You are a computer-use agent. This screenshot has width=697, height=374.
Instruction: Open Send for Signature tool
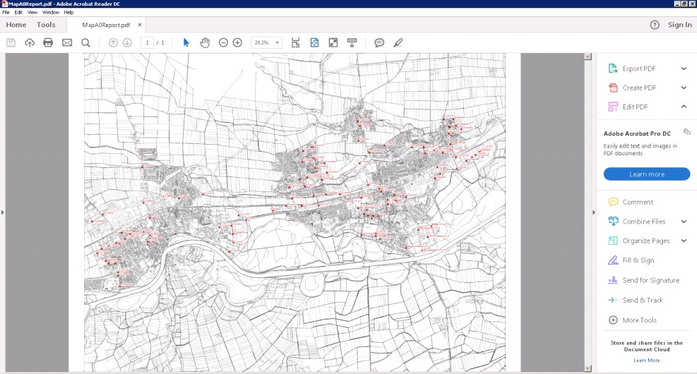point(651,280)
